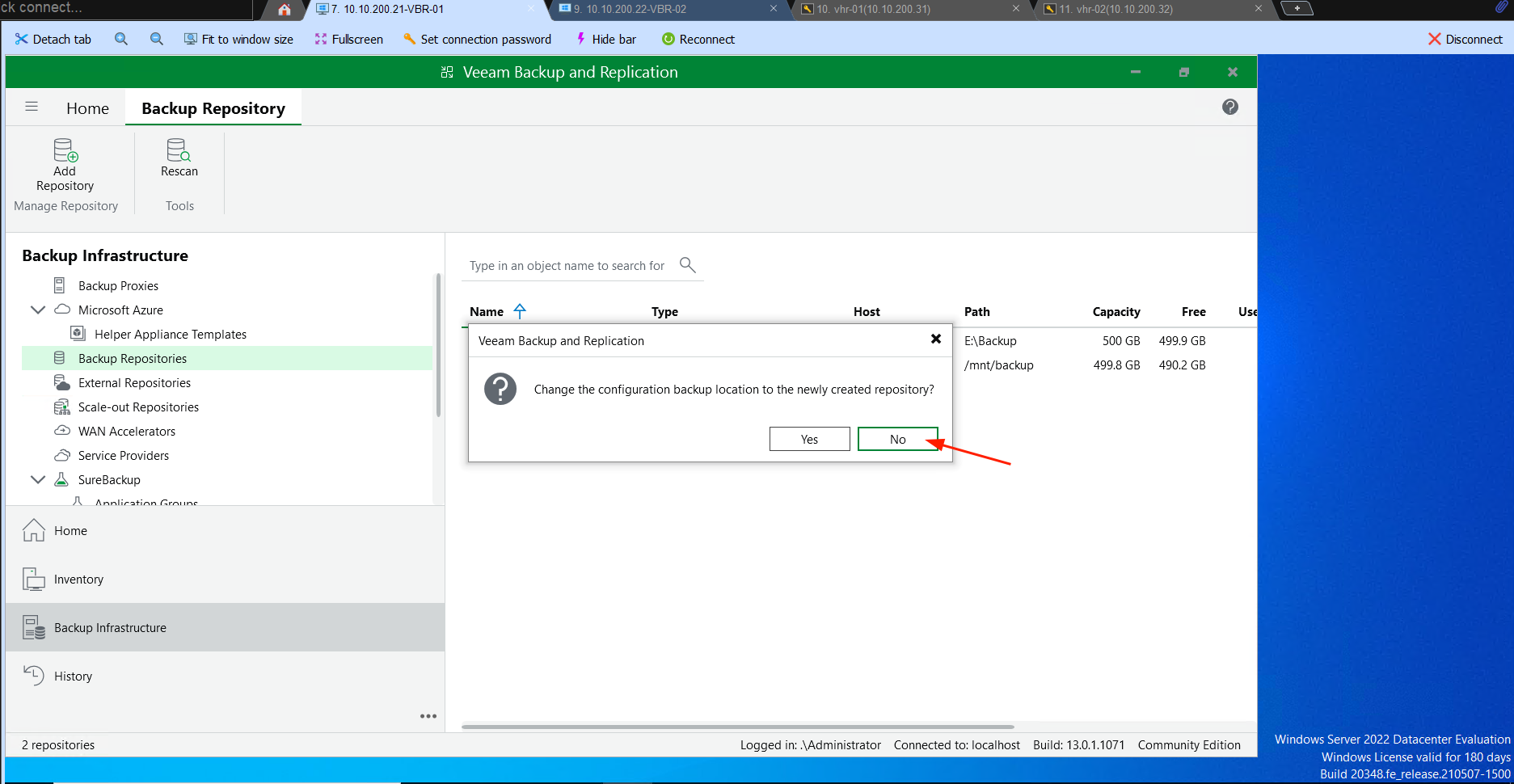Image resolution: width=1514 pixels, height=784 pixels.
Task: Select WAN Accelerators tree item
Action: tap(127, 431)
